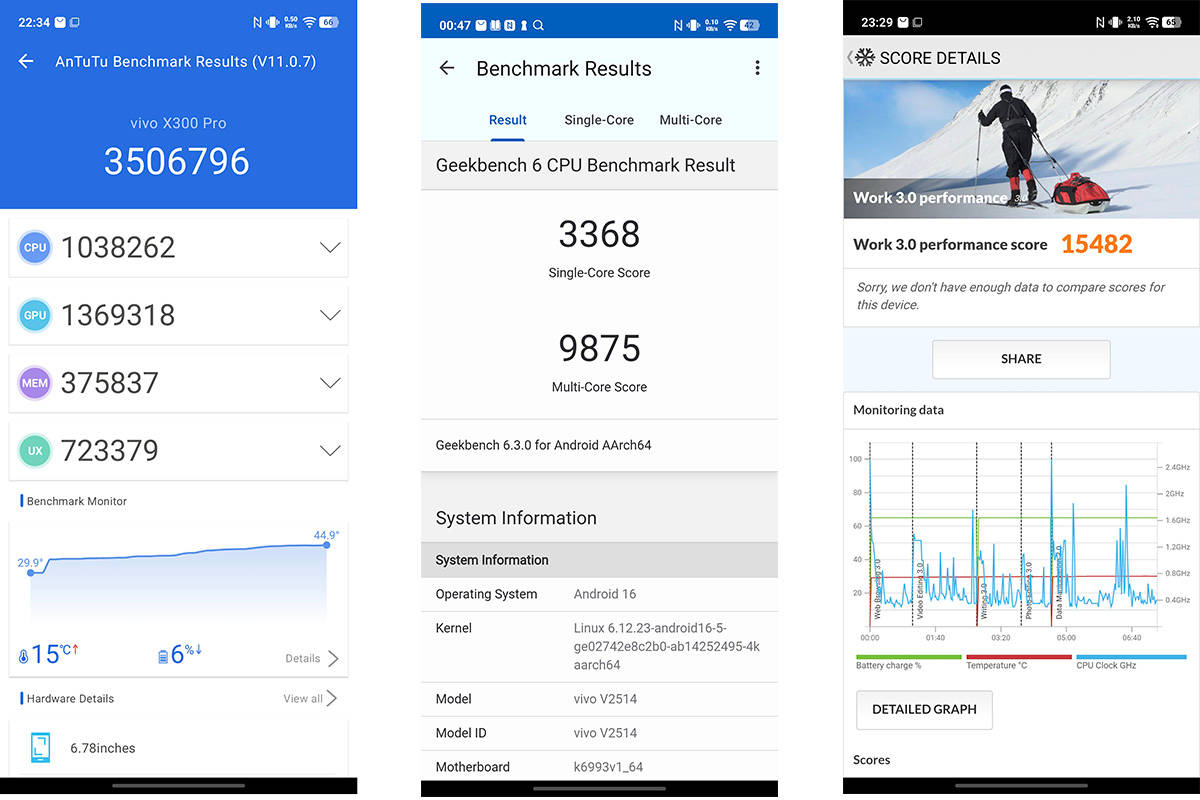Click the green Battery charge % legend
The height and width of the screenshot is (800, 1200).
tap(908, 661)
